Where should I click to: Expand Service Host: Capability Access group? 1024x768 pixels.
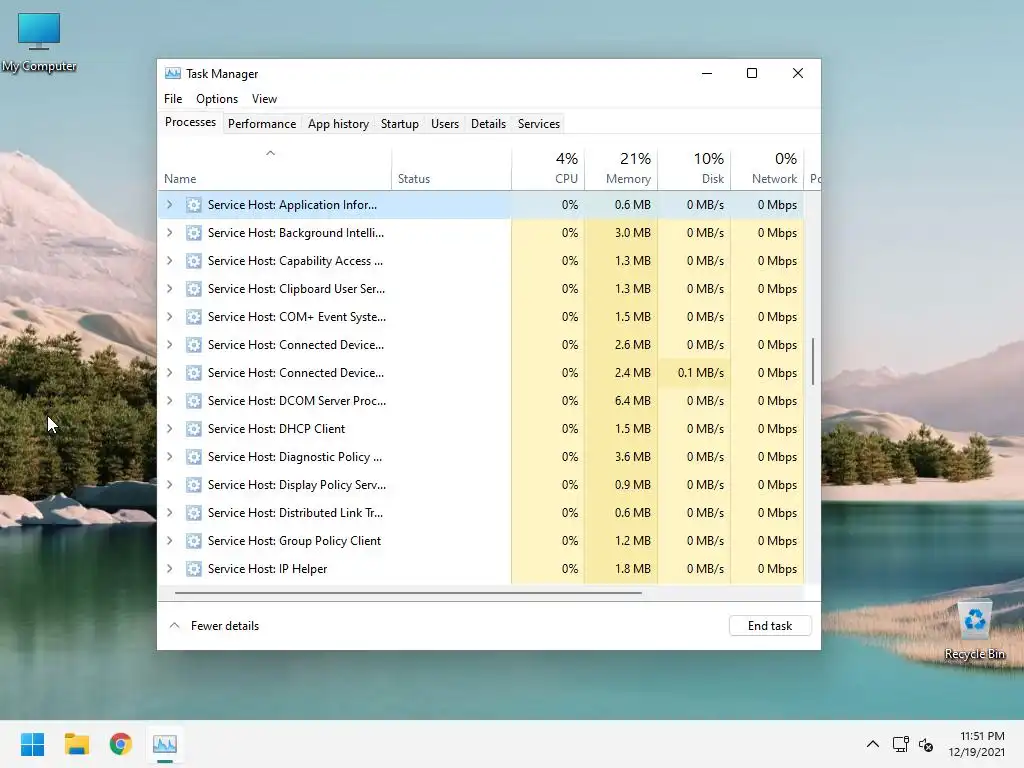pos(170,261)
